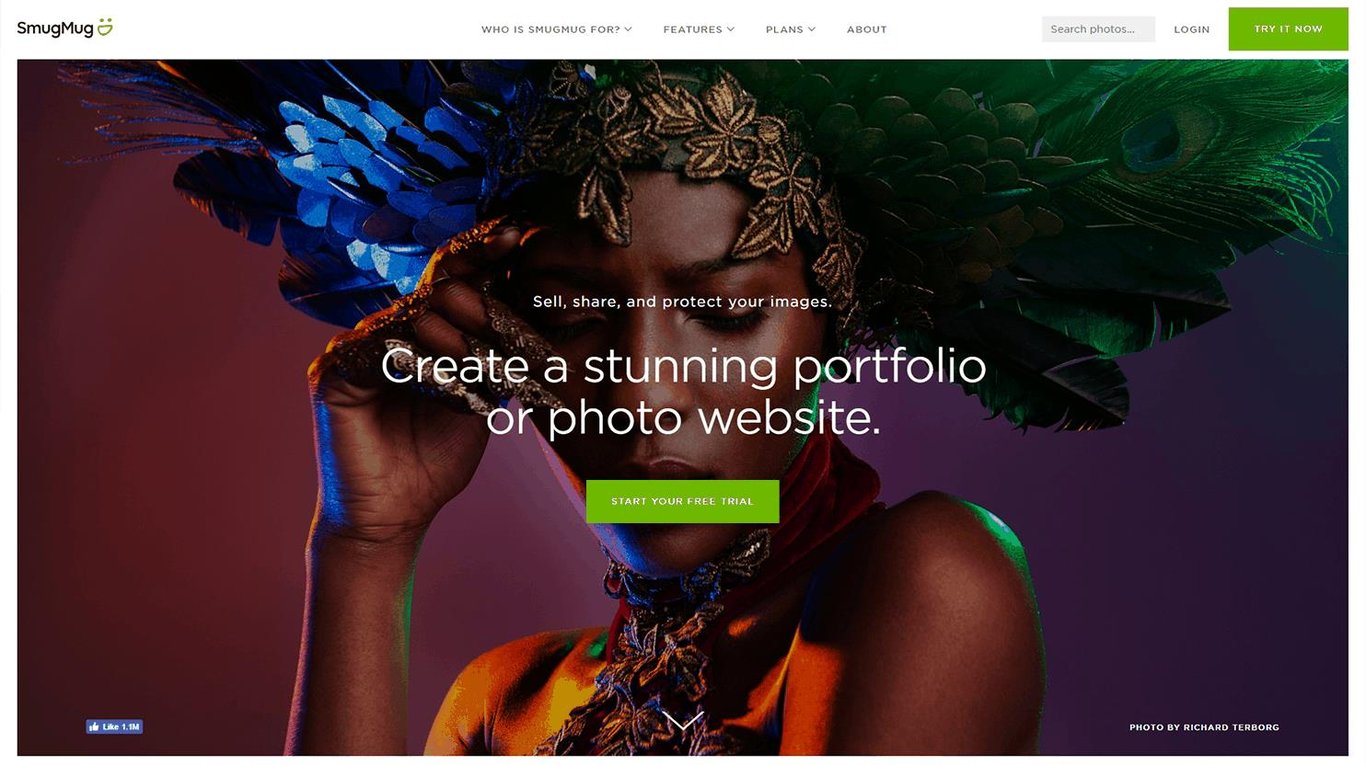Click the Sell, share, and protect tagline

pyautogui.click(x=682, y=301)
